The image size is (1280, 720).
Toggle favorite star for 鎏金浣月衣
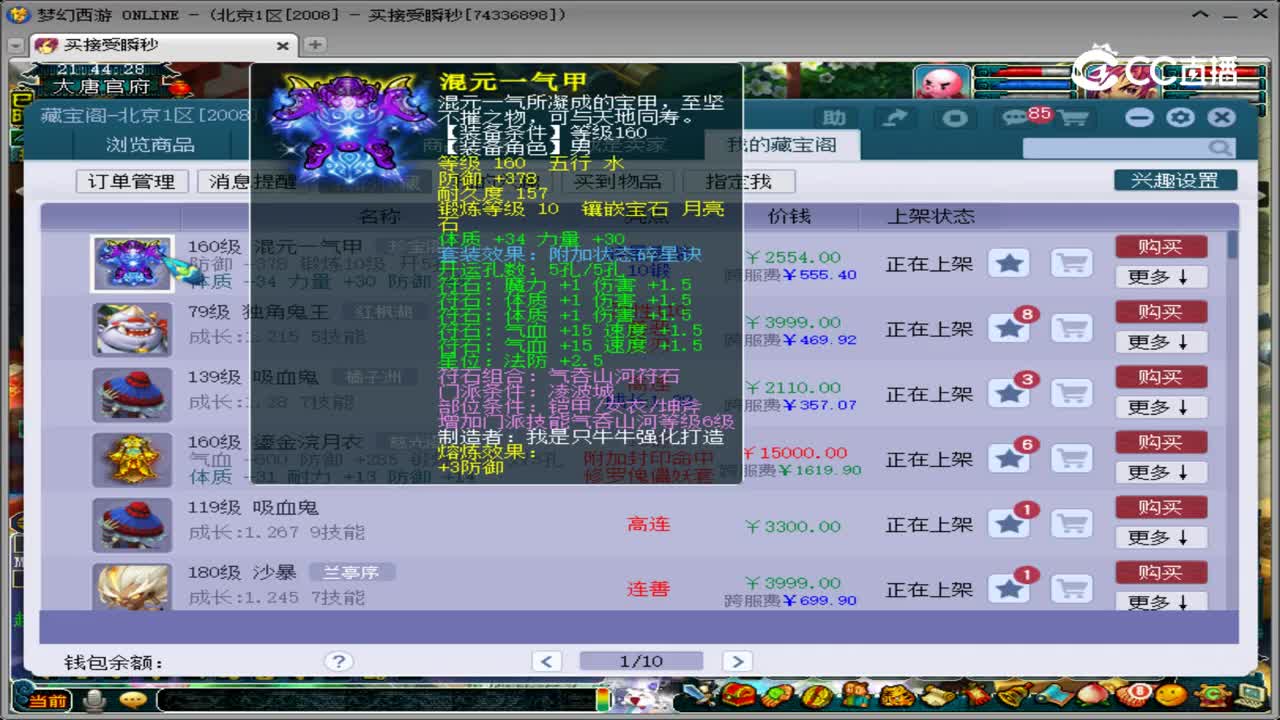1009,459
